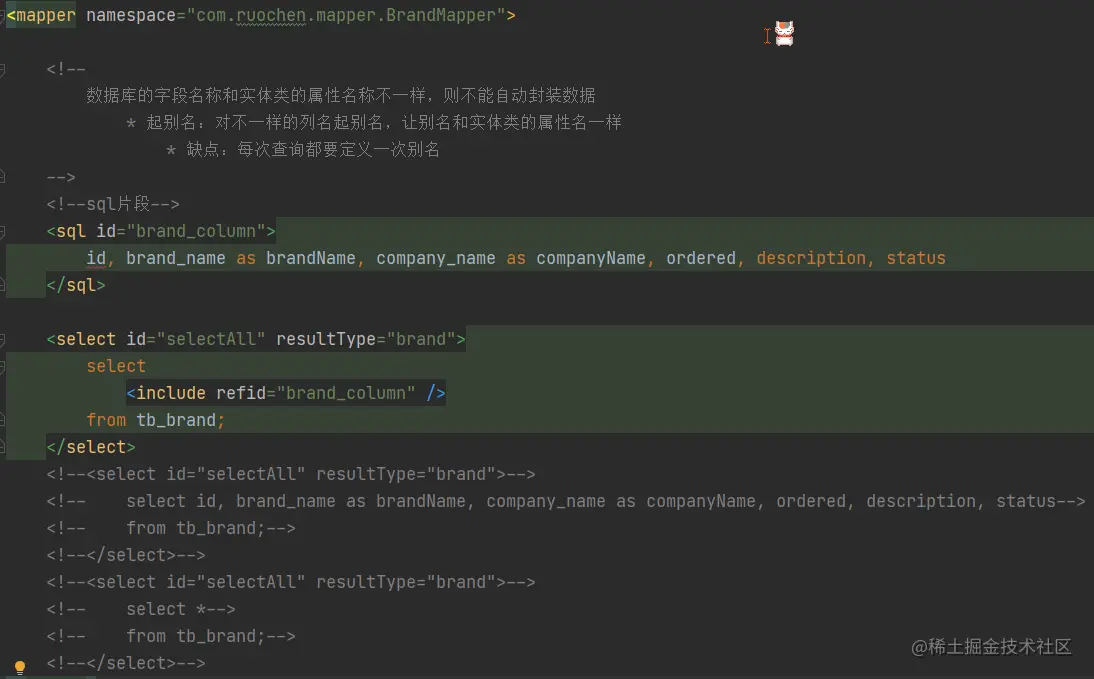Click the comment line starting with 缺点
Image resolution: width=1094 pixels, height=679 pixels.
[303, 149]
